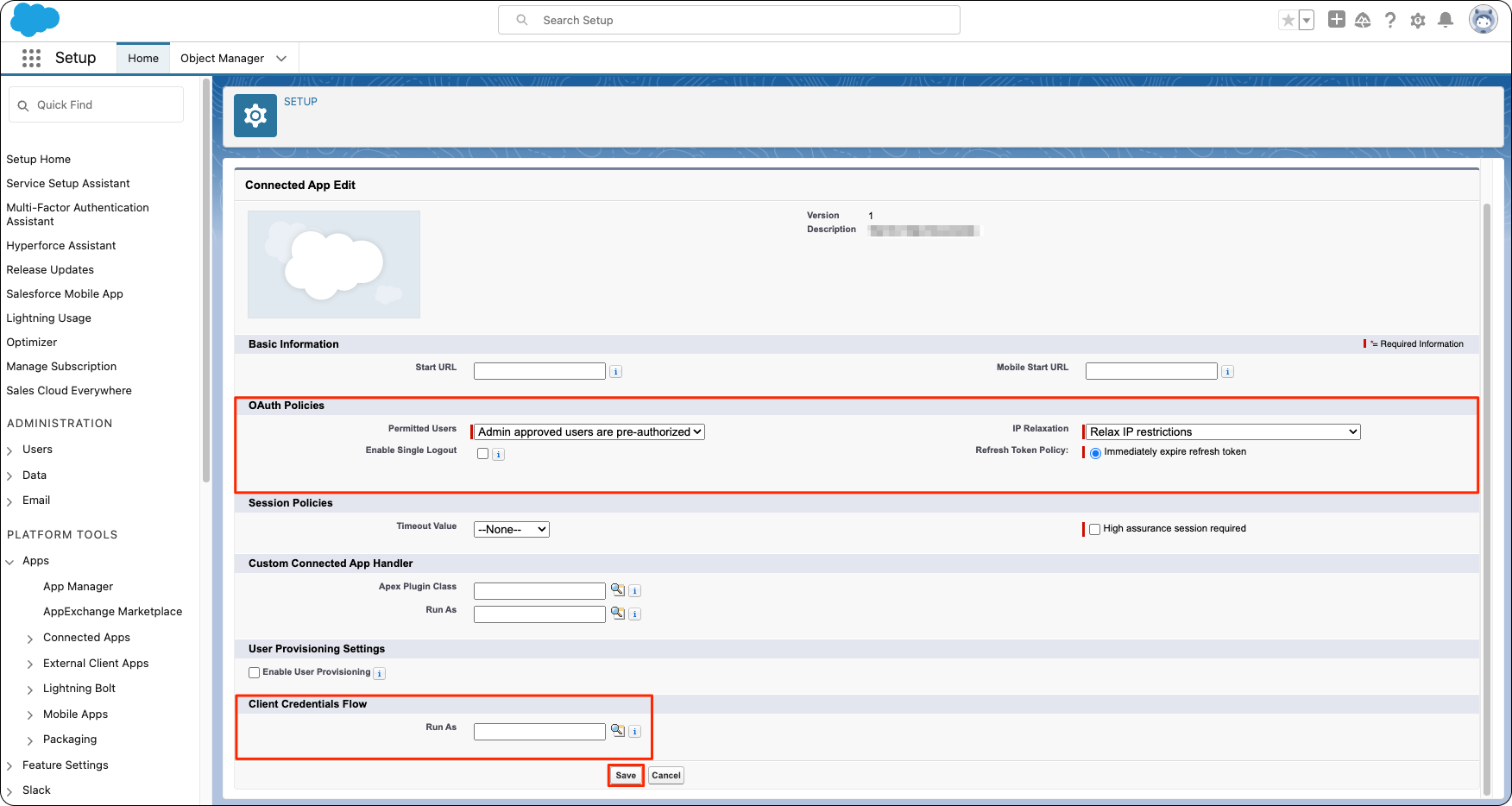Click the connected app cloud logo image
The image size is (1512, 806).
coord(334,264)
